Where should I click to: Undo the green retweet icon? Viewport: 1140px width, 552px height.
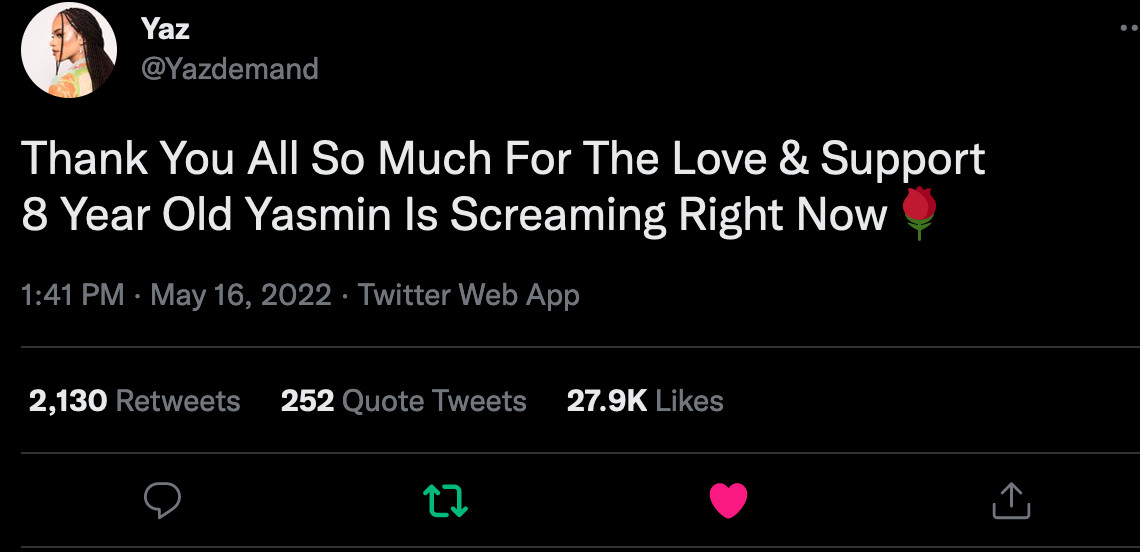tap(445, 500)
